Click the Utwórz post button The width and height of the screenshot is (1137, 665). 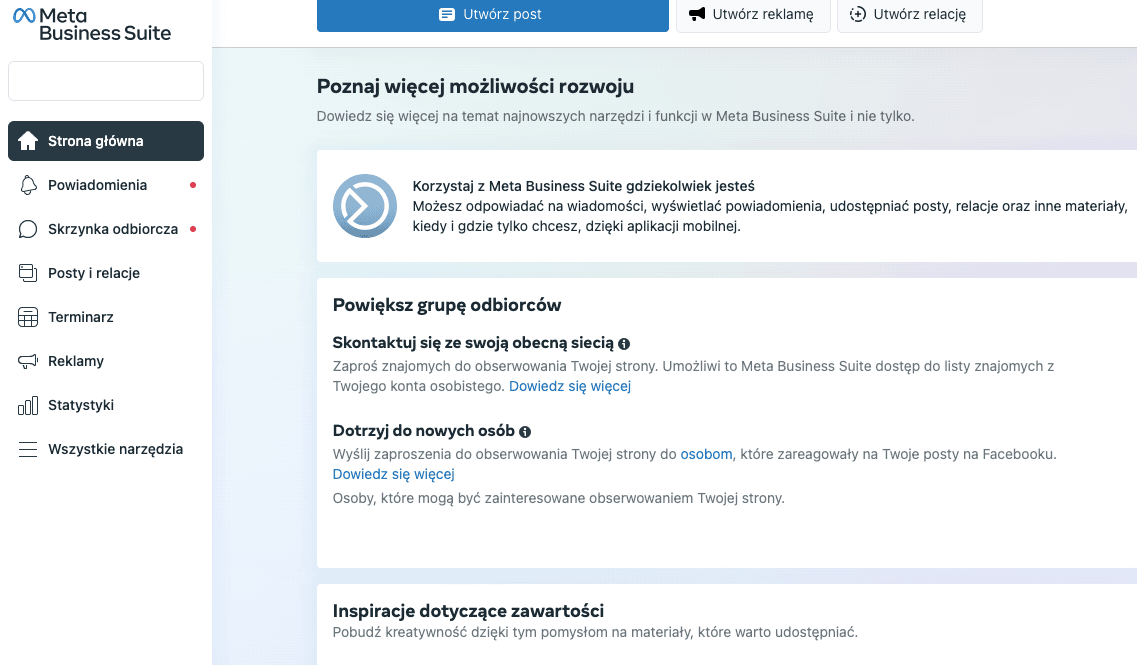pyautogui.click(x=492, y=15)
